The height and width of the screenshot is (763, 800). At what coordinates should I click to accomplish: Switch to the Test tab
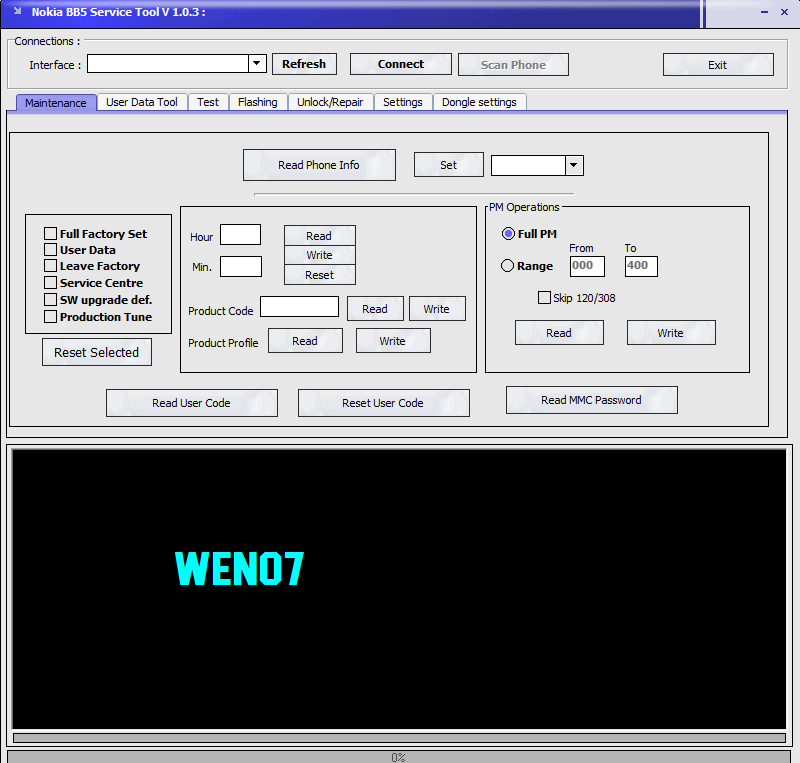[x=208, y=102]
